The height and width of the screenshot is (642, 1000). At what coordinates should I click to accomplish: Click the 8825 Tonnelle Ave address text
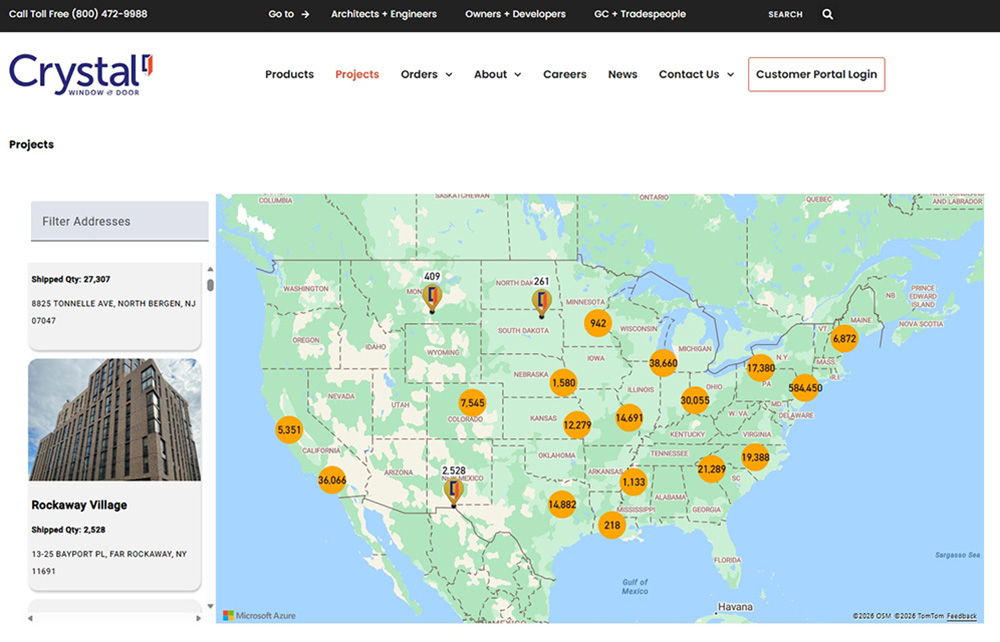coord(114,312)
